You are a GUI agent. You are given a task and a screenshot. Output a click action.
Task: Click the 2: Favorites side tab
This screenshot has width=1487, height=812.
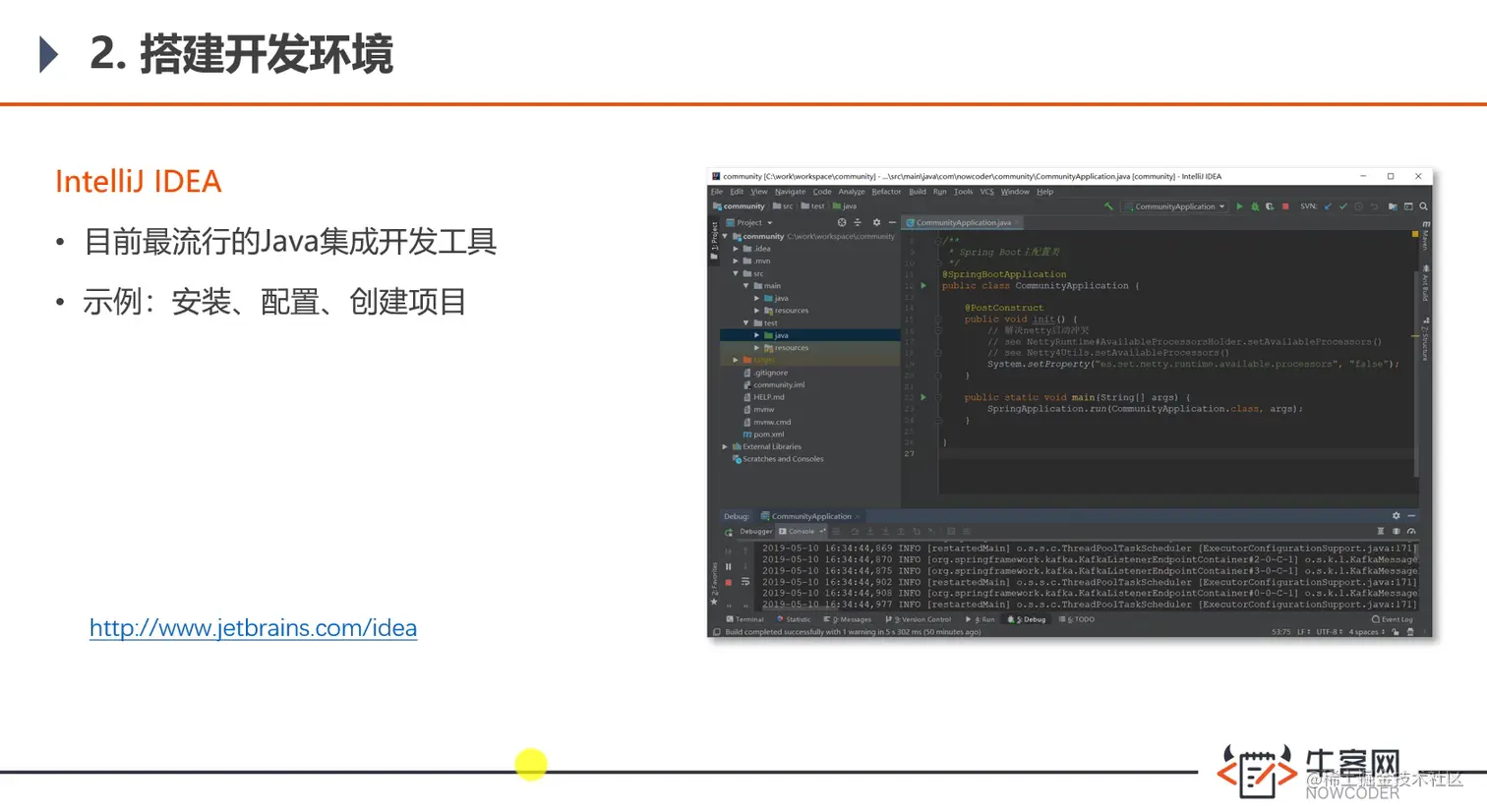click(x=715, y=582)
